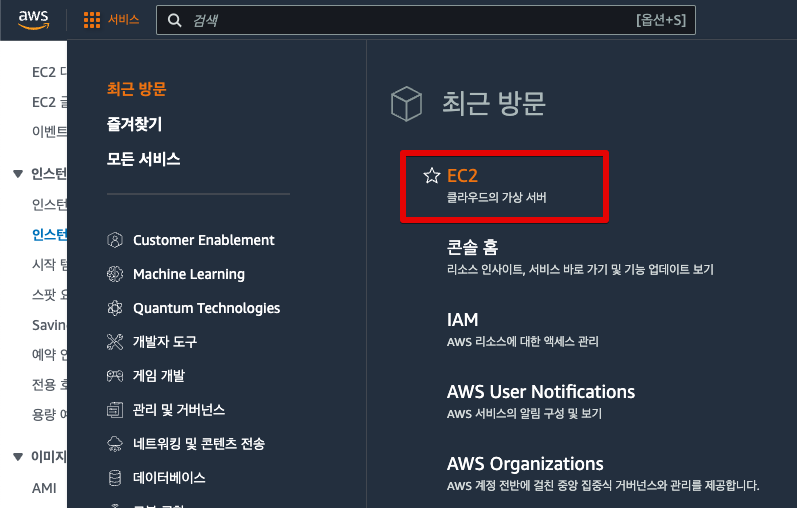Collapse the 인스턴스 sidebar section arrow
Screen dimensions: 797x508
(x=18, y=174)
